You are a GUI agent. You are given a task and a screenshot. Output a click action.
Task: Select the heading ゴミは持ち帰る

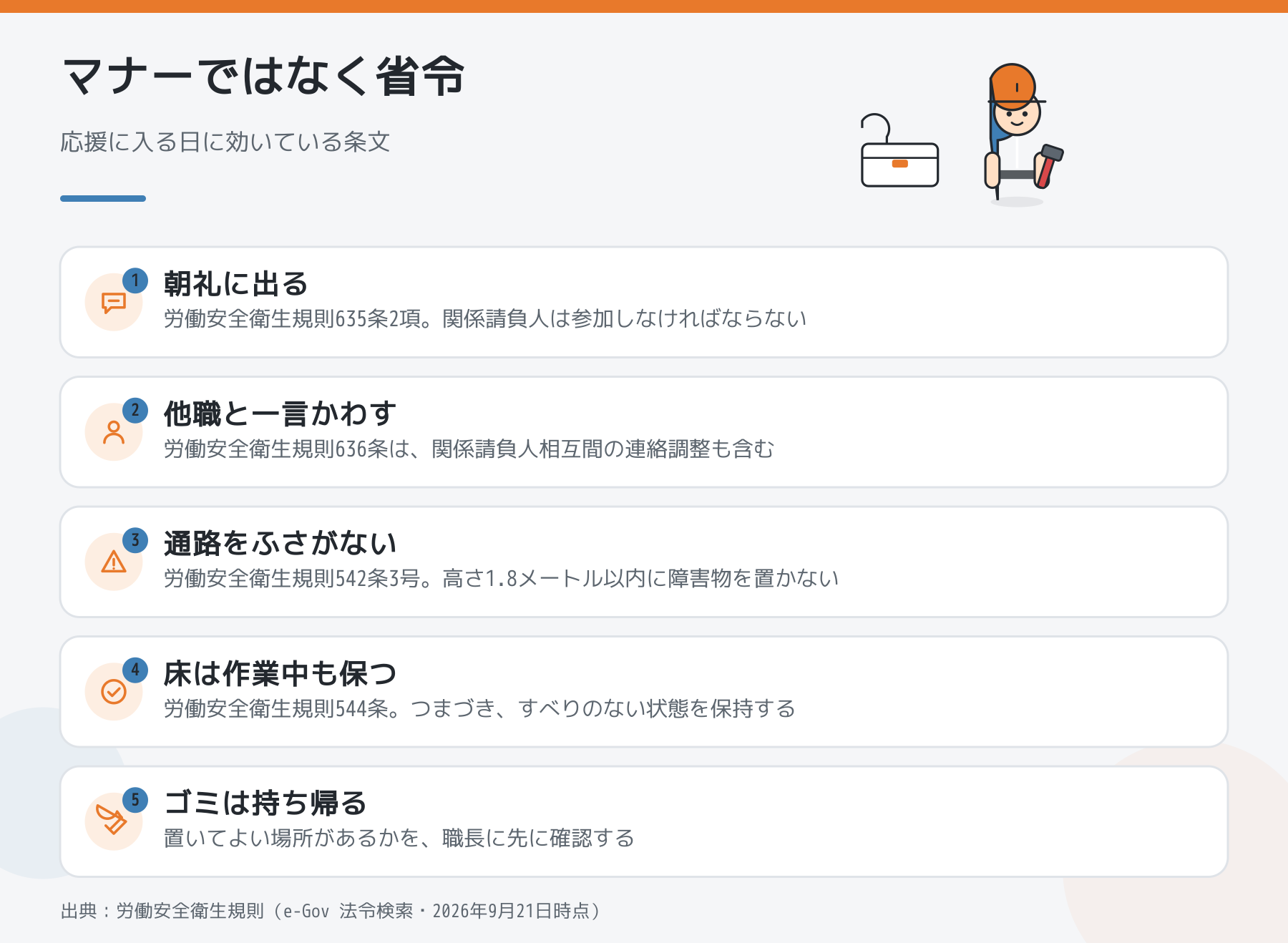coord(265,803)
